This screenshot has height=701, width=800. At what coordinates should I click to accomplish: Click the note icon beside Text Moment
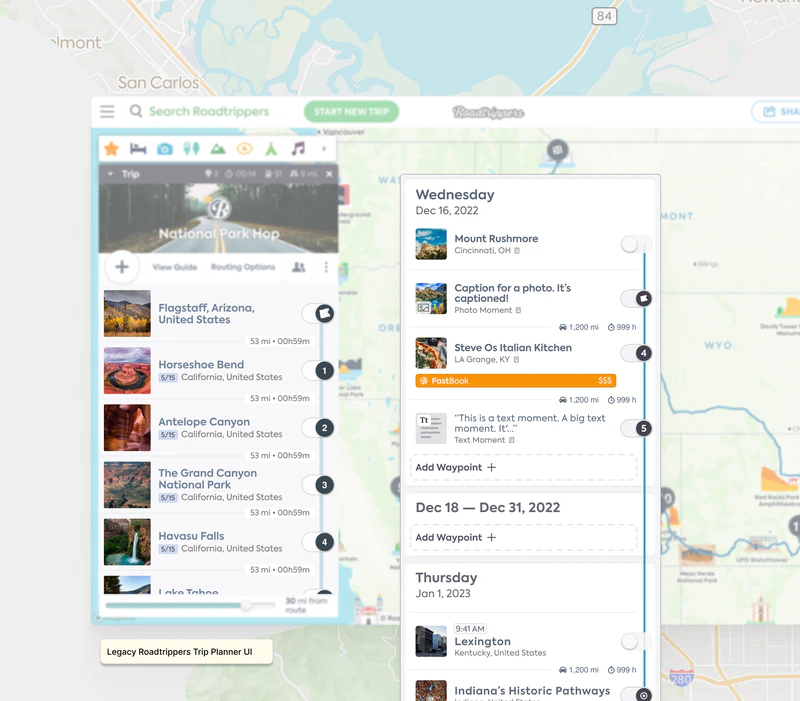512,440
